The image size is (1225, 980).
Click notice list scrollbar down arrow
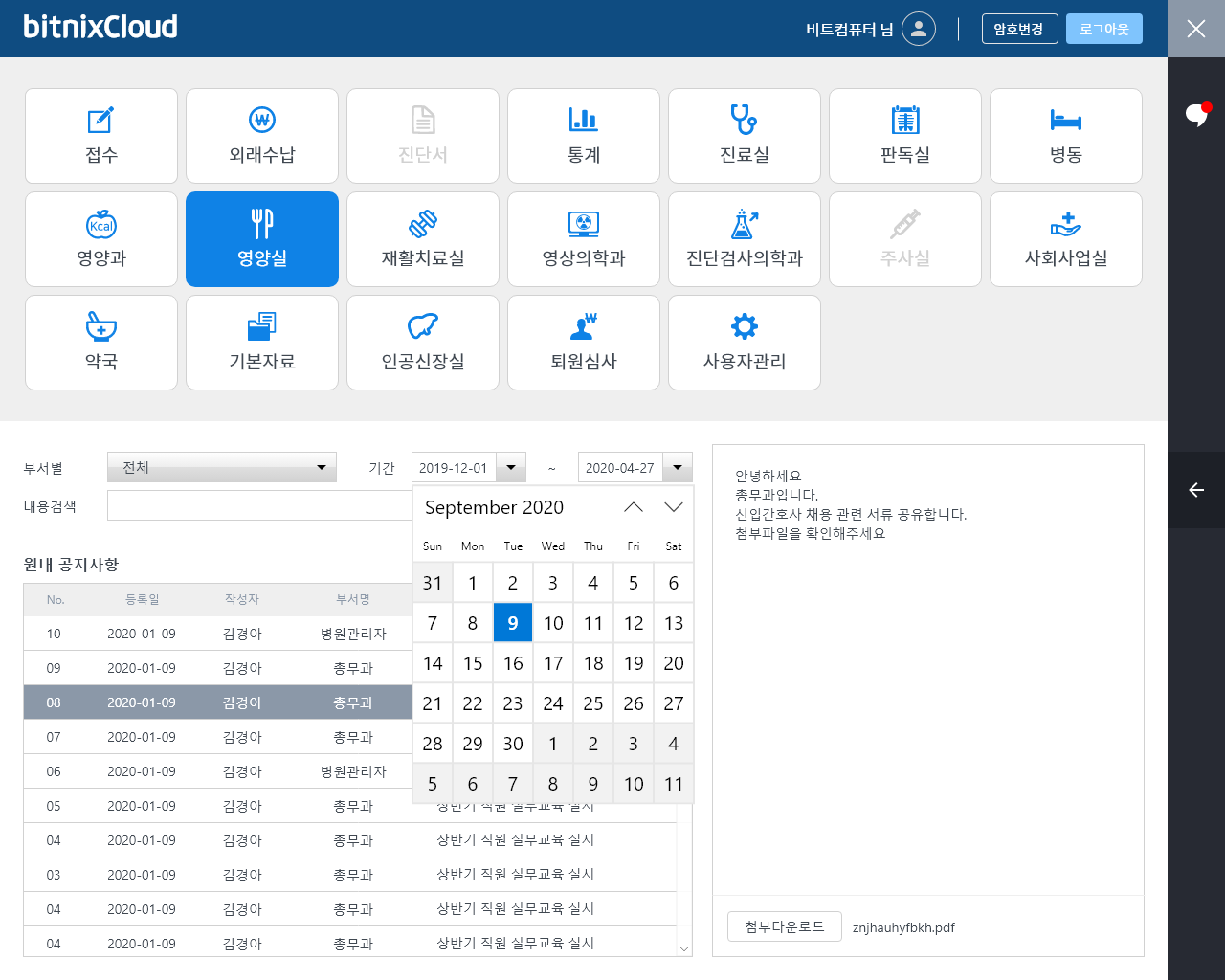(x=684, y=948)
